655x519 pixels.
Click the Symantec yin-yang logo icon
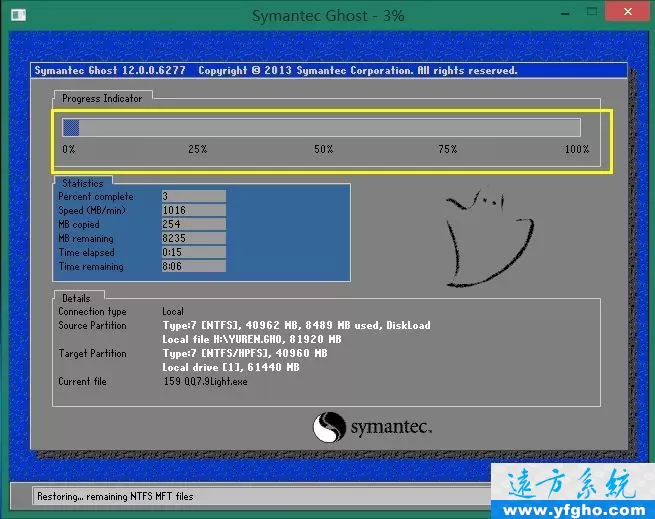[330, 428]
